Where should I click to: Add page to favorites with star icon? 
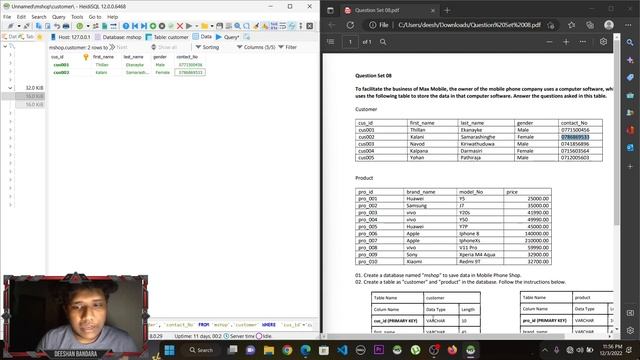point(571,25)
